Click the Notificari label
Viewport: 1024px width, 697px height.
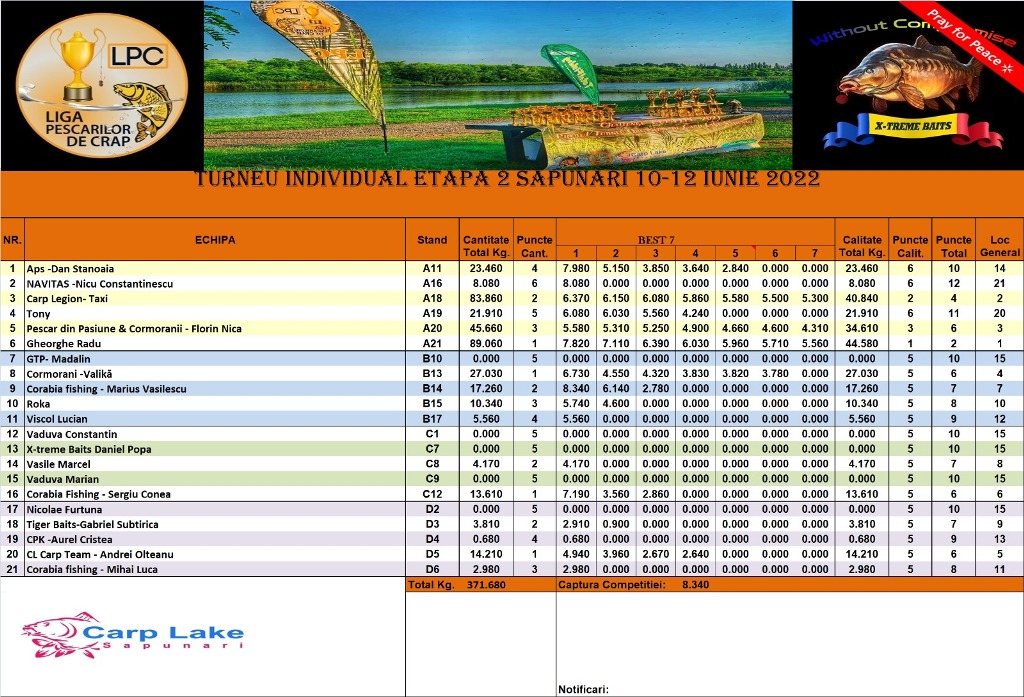pyautogui.click(x=582, y=688)
